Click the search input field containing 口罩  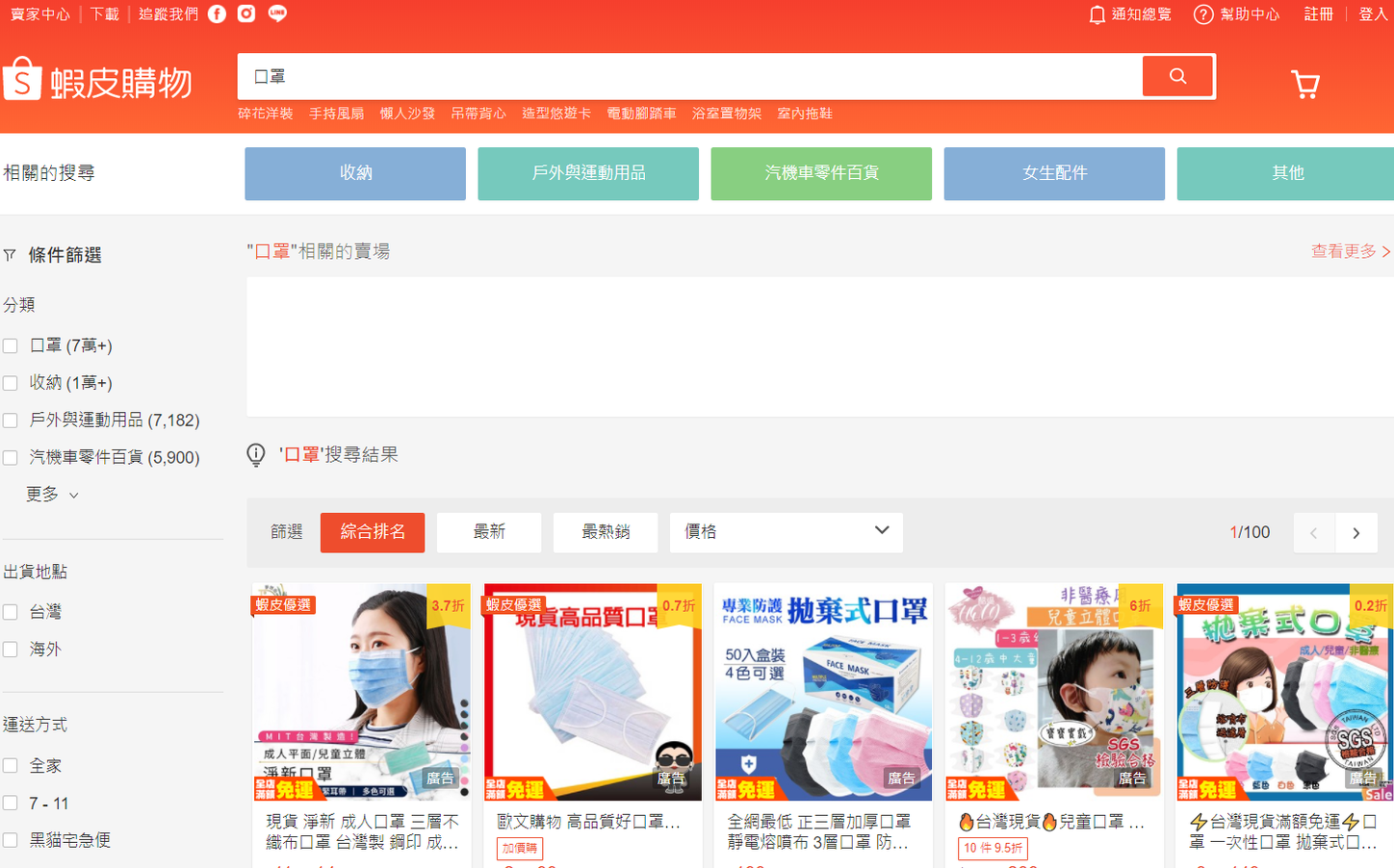[688, 76]
